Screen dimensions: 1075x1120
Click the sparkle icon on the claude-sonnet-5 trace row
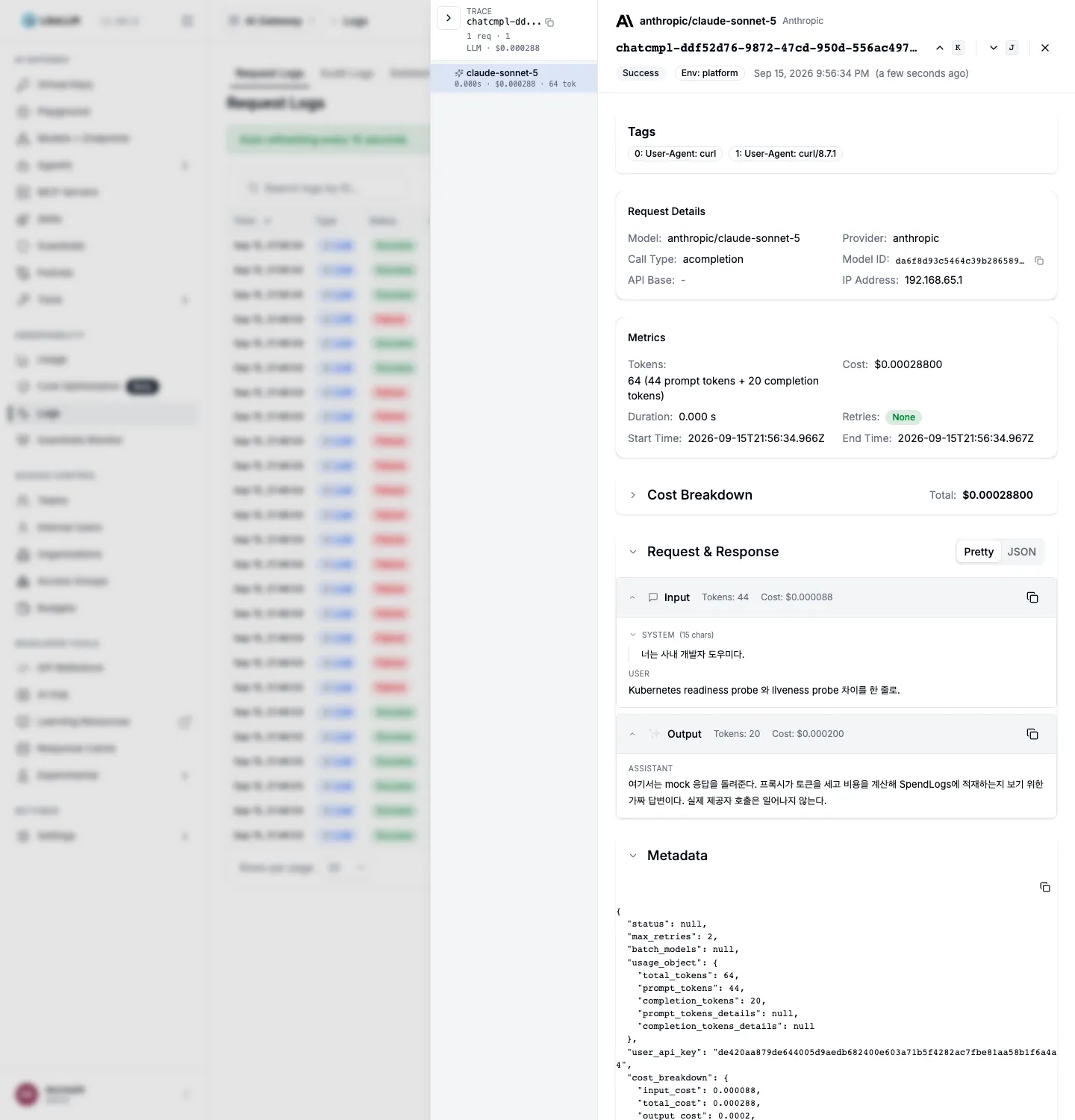point(459,73)
